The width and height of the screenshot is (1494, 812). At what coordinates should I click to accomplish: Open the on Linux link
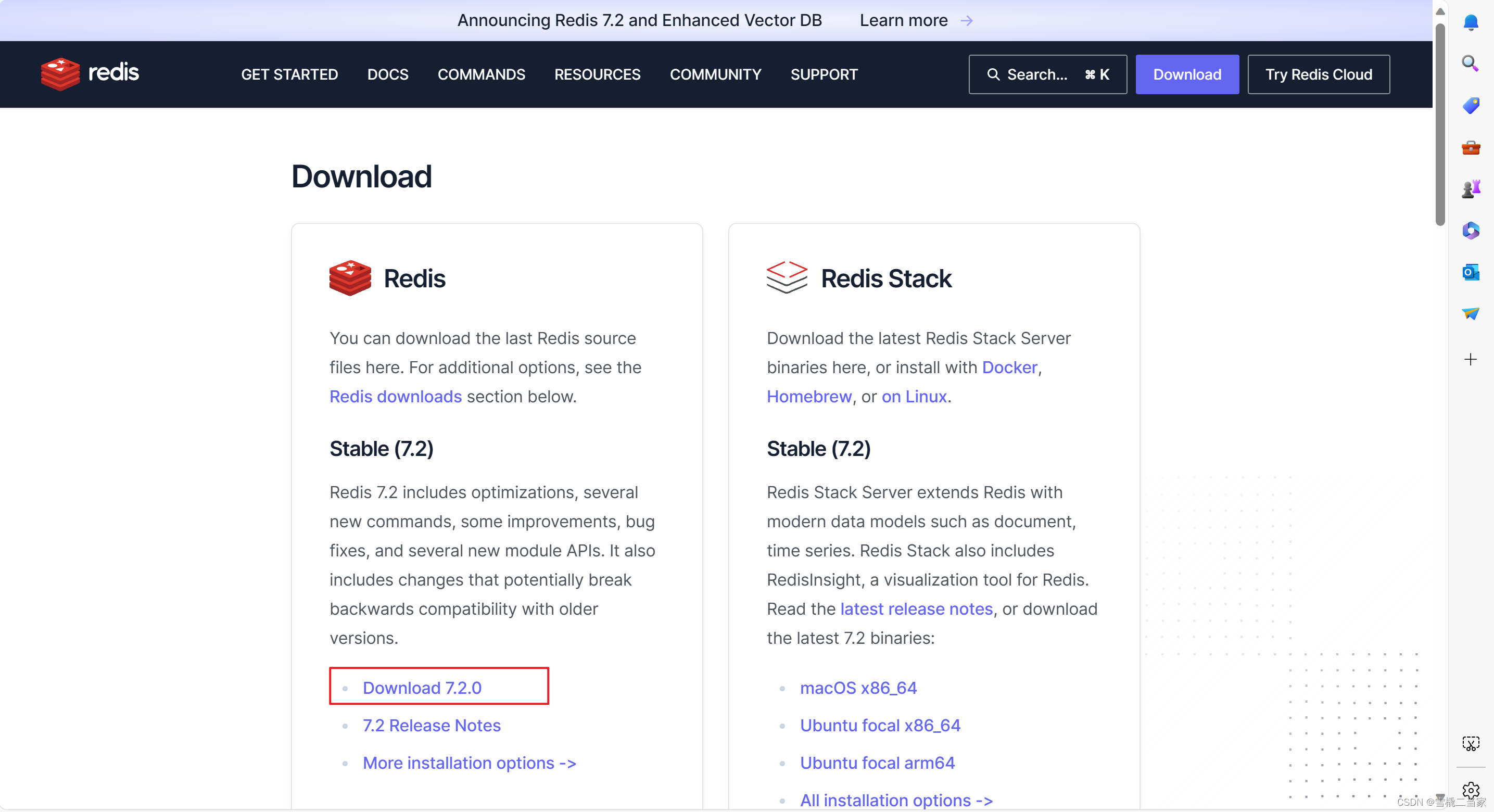point(914,396)
